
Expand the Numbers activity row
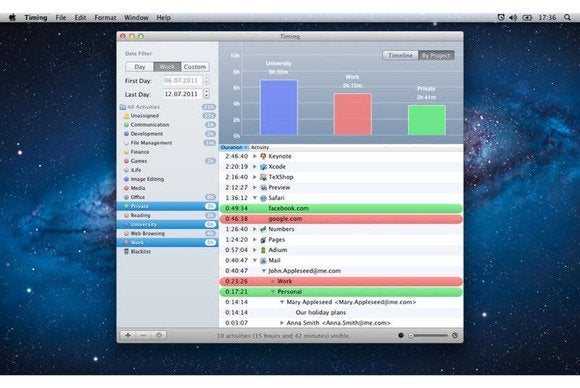[255, 229]
